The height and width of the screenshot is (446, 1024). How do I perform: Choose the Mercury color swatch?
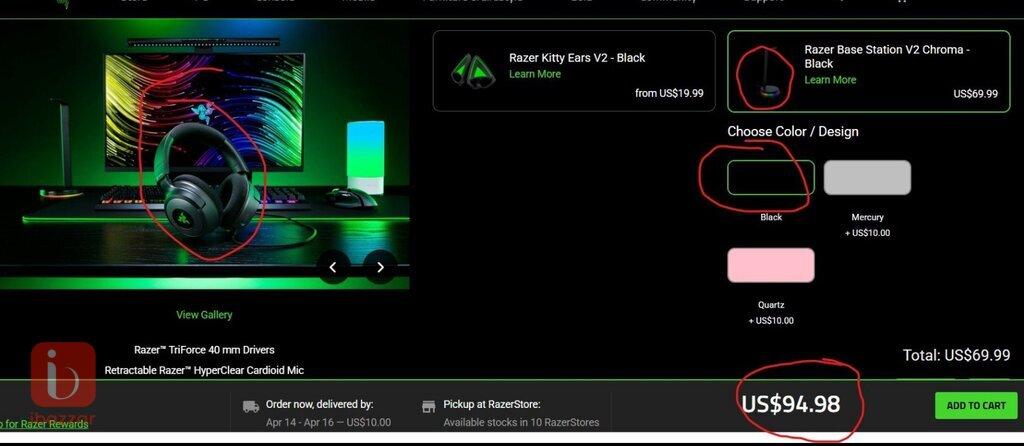(867, 178)
